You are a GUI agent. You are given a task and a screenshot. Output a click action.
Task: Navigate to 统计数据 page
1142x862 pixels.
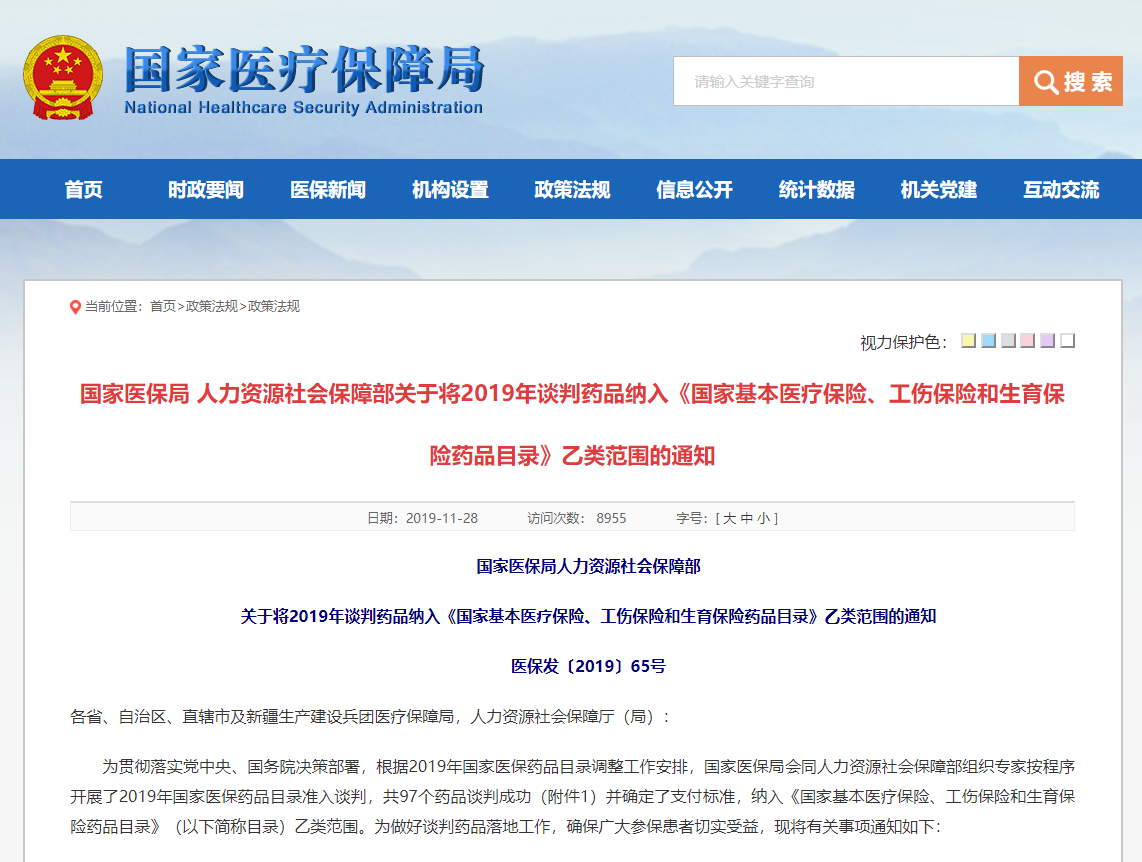pyautogui.click(x=816, y=189)
